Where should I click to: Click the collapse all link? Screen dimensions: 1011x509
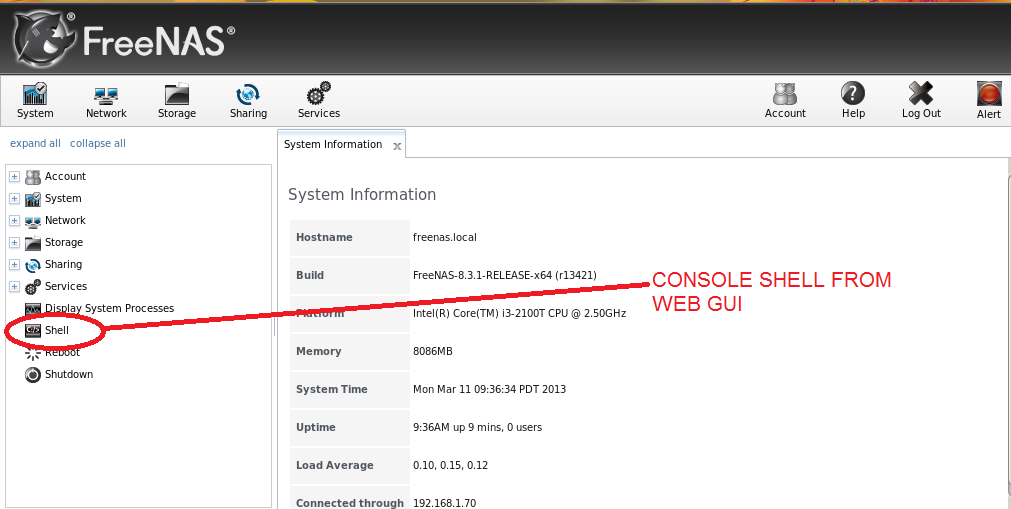98,143
